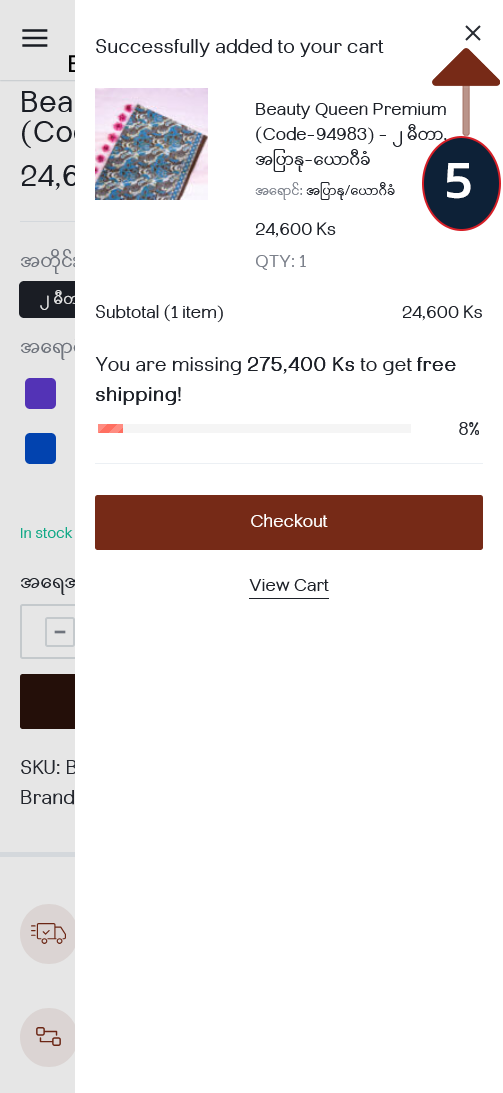The width and height of the screenshot is (503, 1093).
Task: Click the delivery truck icon
Action: coord(48,933)
